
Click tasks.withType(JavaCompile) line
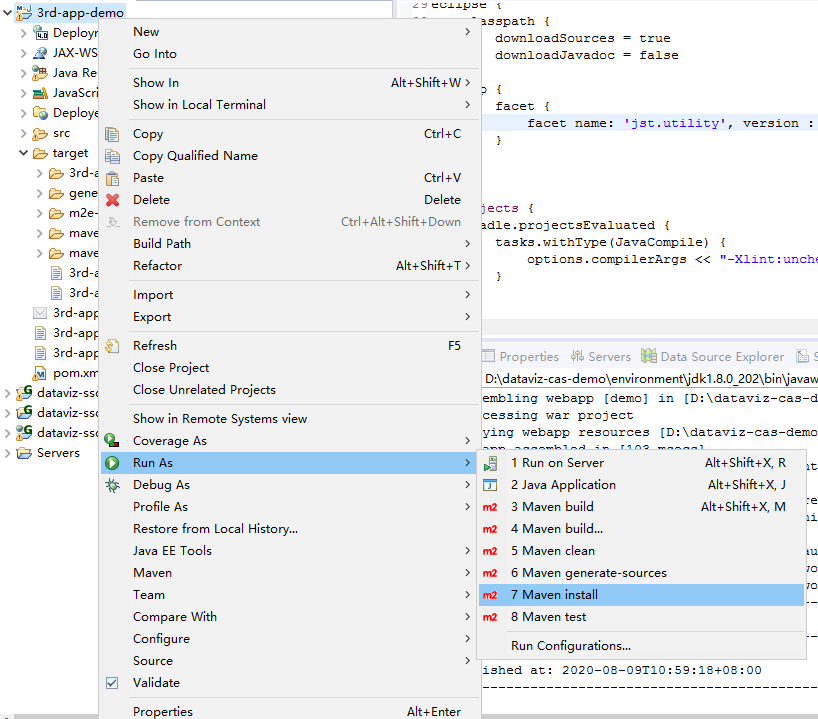click(610, 243)
